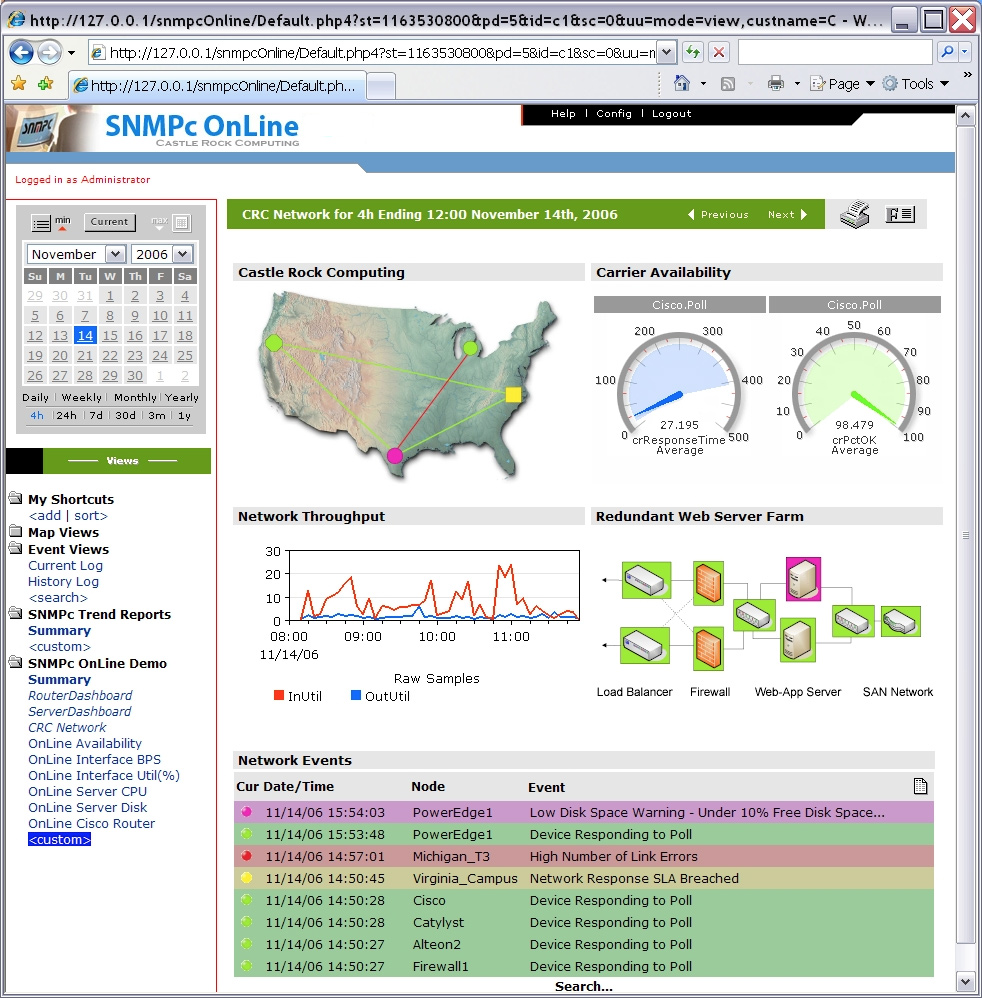
Task: Open the Network Events document icon
Action: [920, 786]
